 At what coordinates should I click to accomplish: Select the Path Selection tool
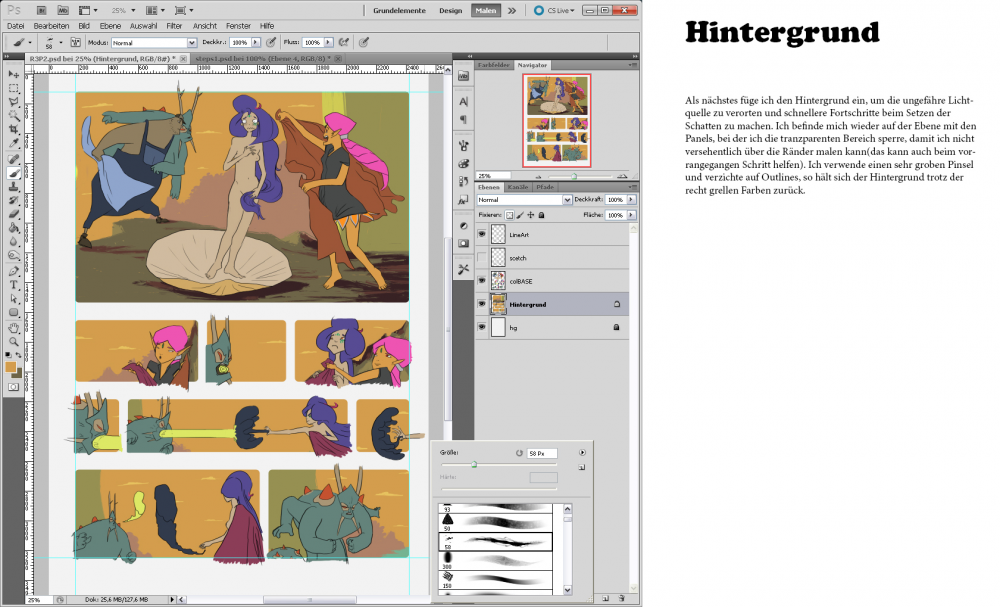click(13, 298)
